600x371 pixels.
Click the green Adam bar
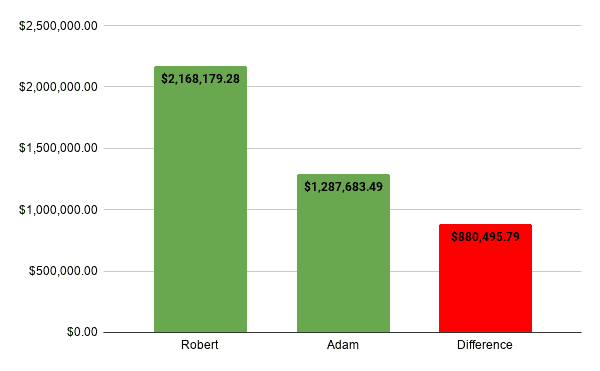click(x=343, y=253)
